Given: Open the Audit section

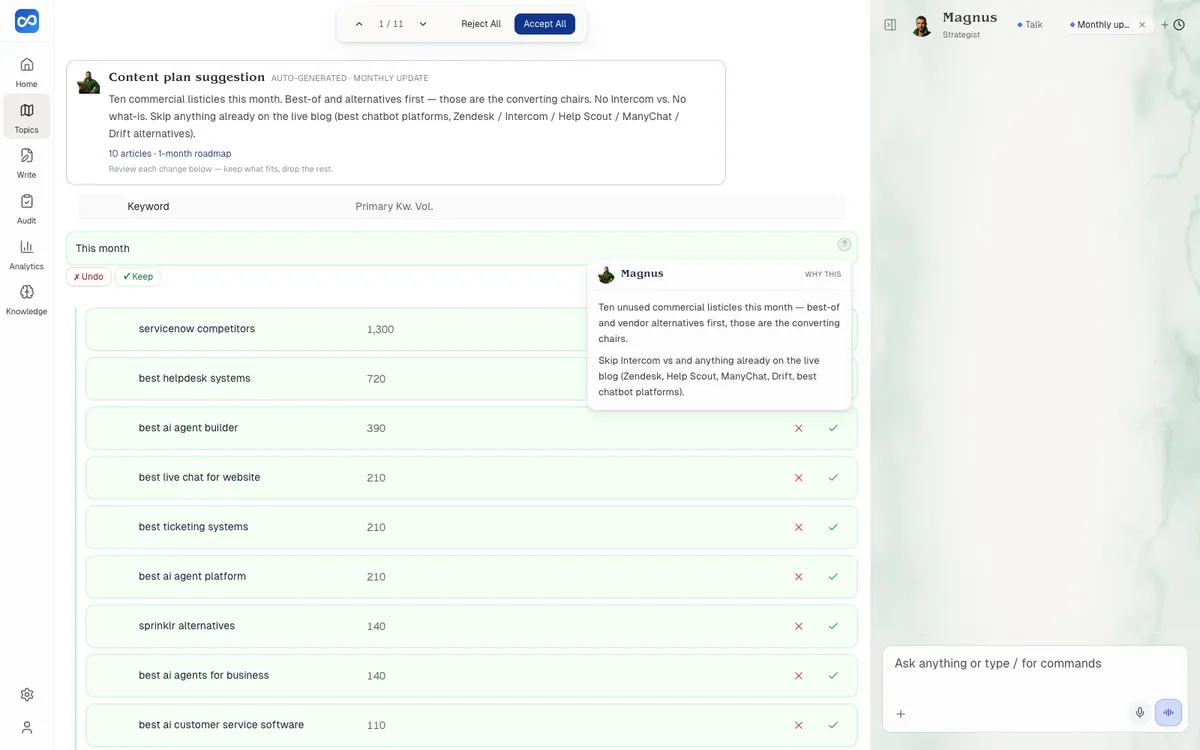Looking at the screenshot, I should 27,208.
